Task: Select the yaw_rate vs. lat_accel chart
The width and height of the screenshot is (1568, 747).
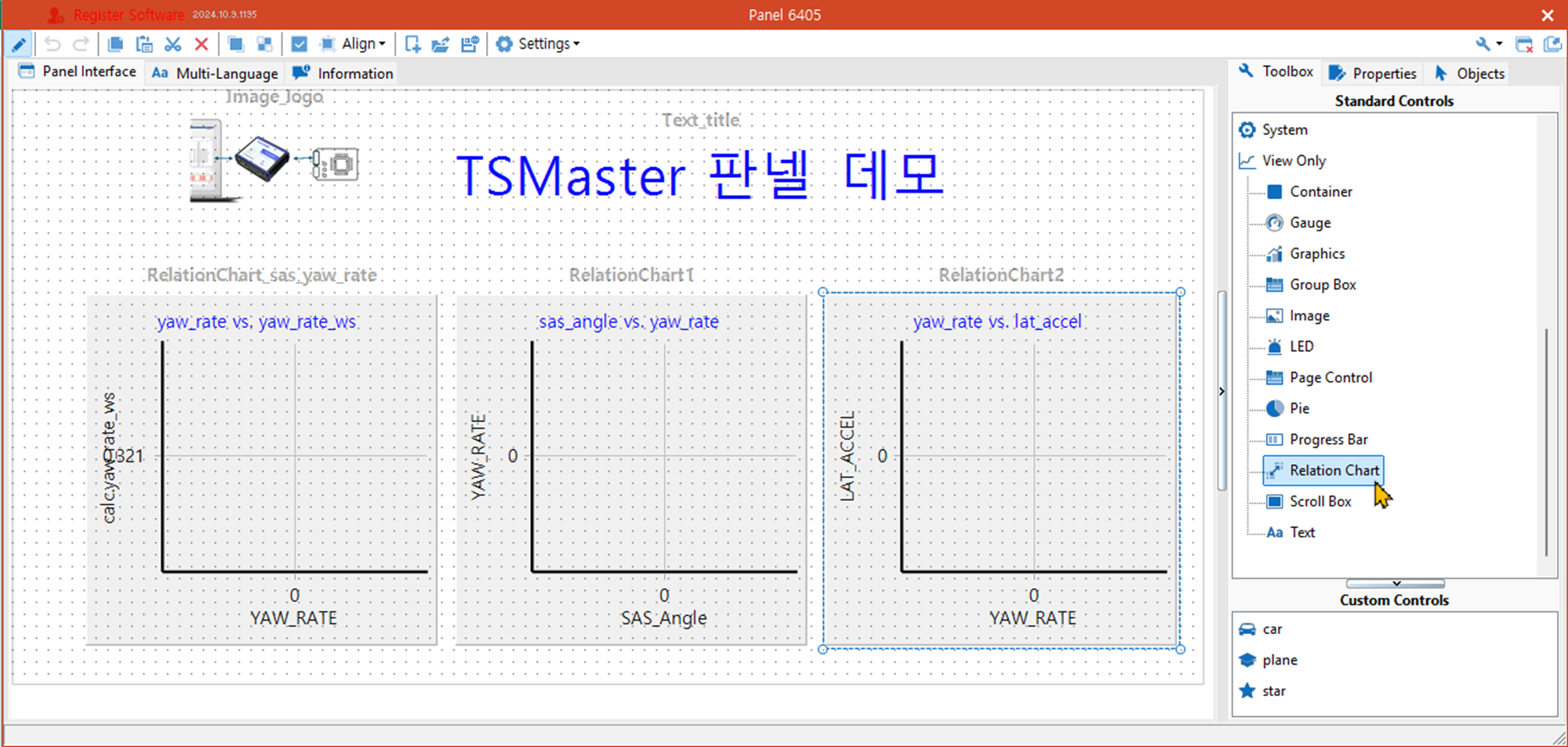Action: coord(1001,470)
